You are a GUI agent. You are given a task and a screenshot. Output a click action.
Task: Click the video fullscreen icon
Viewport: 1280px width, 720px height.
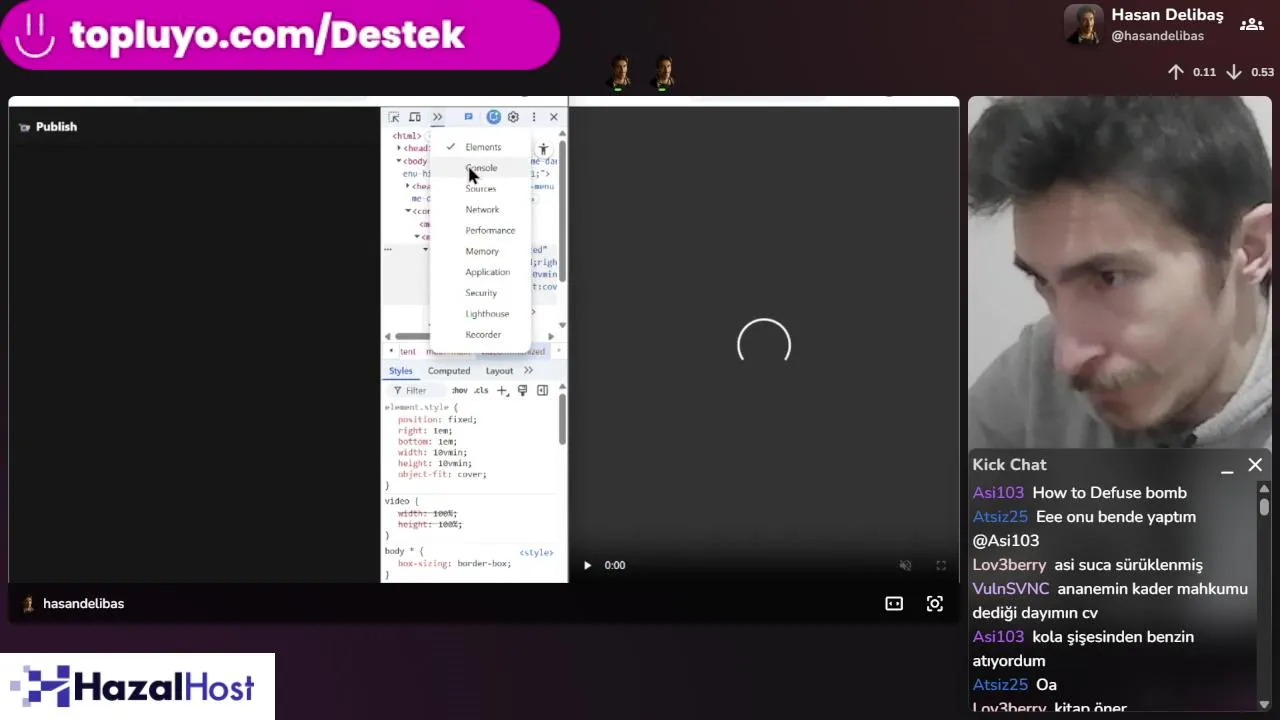pos(941,565)
